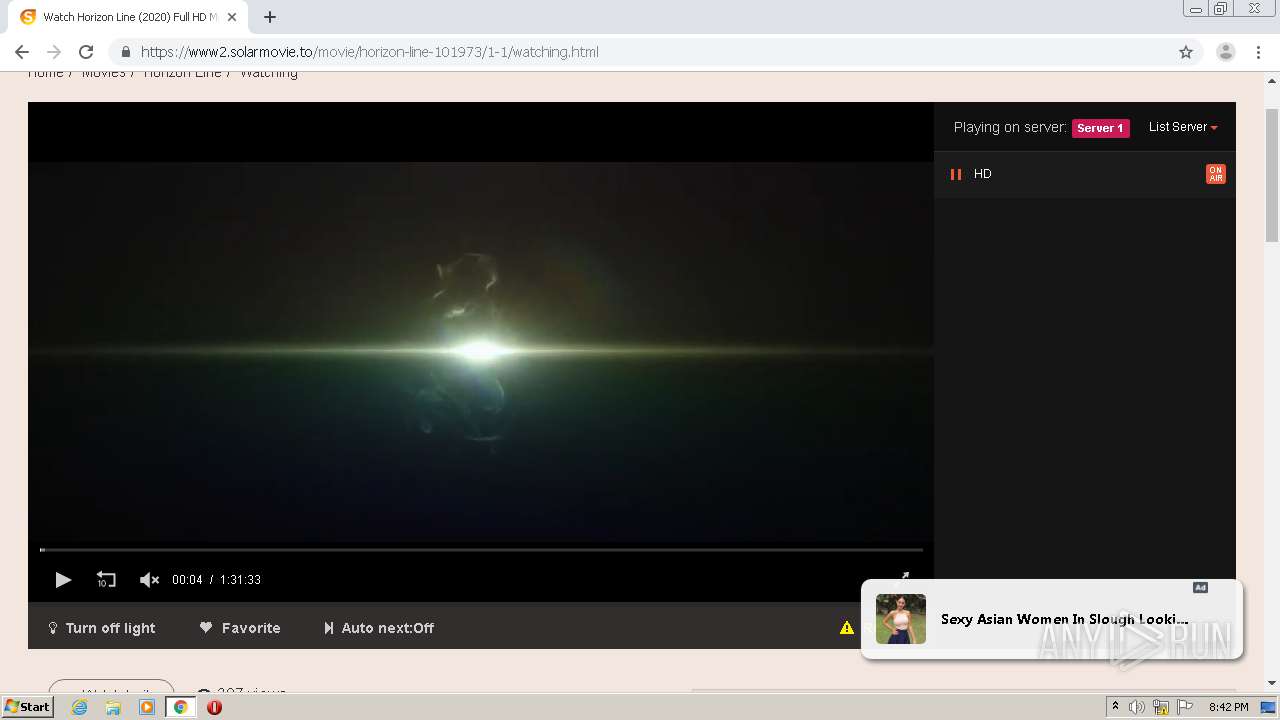Select the HD episode entry

click(1085, 174)
